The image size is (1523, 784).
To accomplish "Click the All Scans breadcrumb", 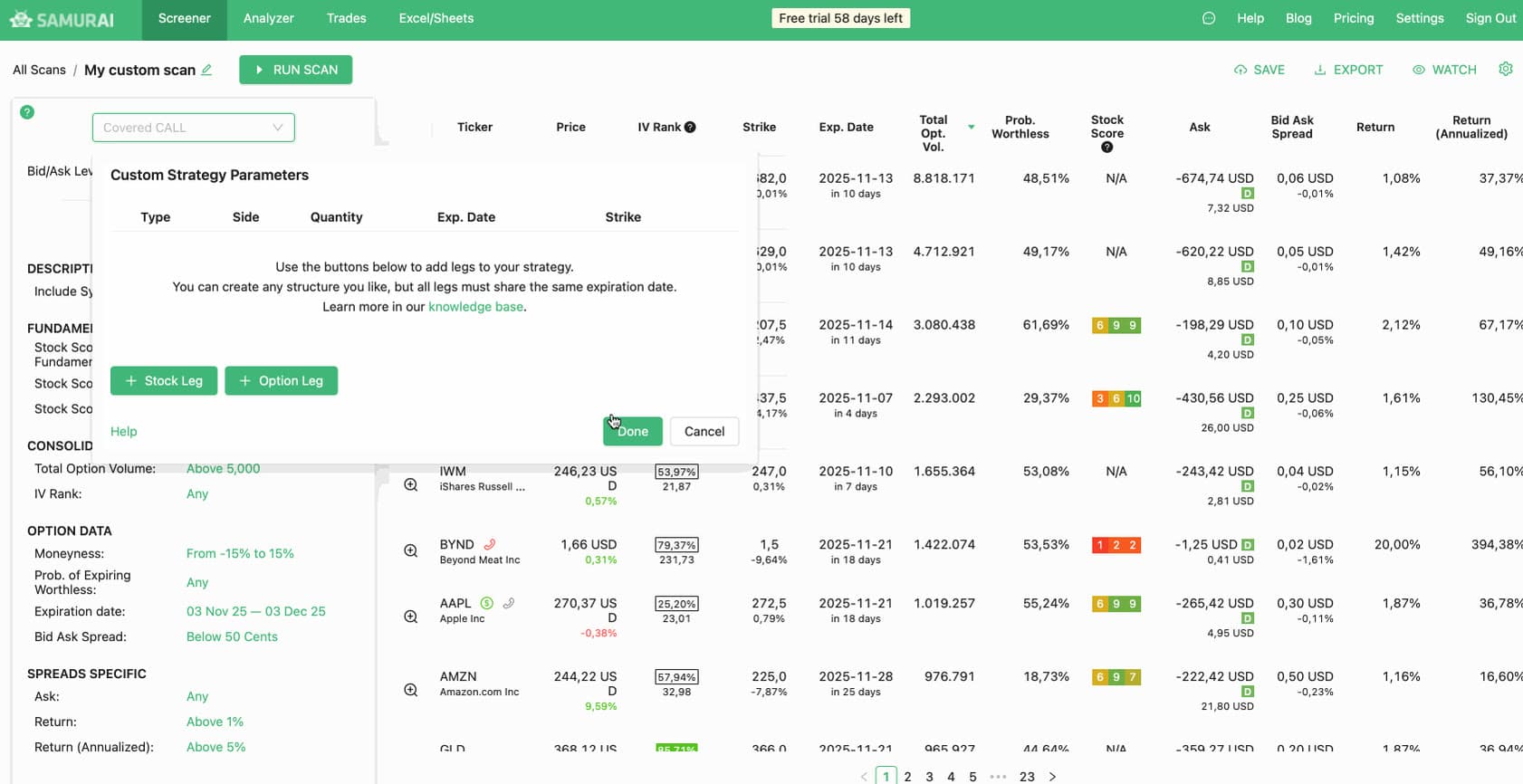I will 39,70.
